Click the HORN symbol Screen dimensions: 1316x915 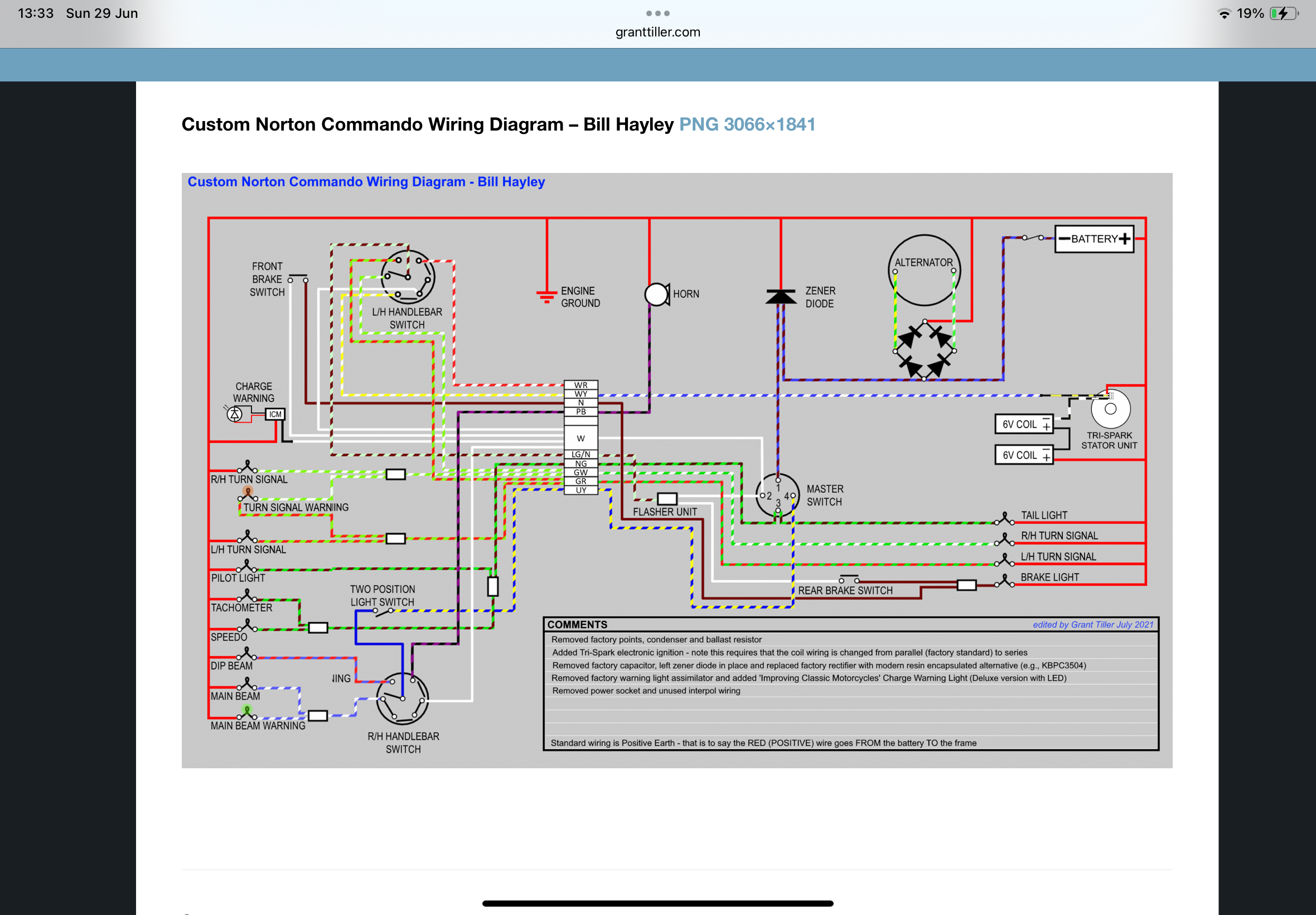(x=657, y=294)
